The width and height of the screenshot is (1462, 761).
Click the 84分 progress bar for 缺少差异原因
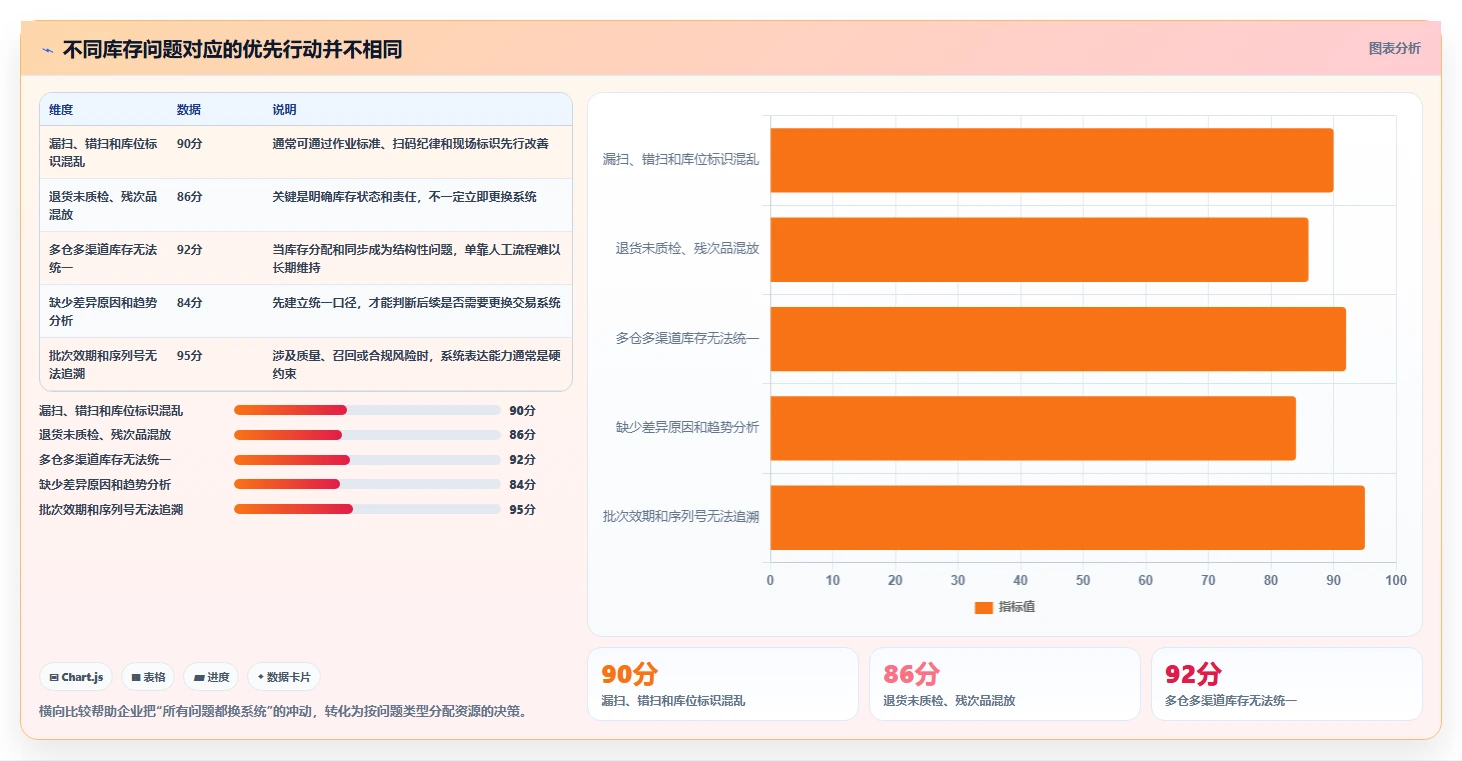pos(367,484)
